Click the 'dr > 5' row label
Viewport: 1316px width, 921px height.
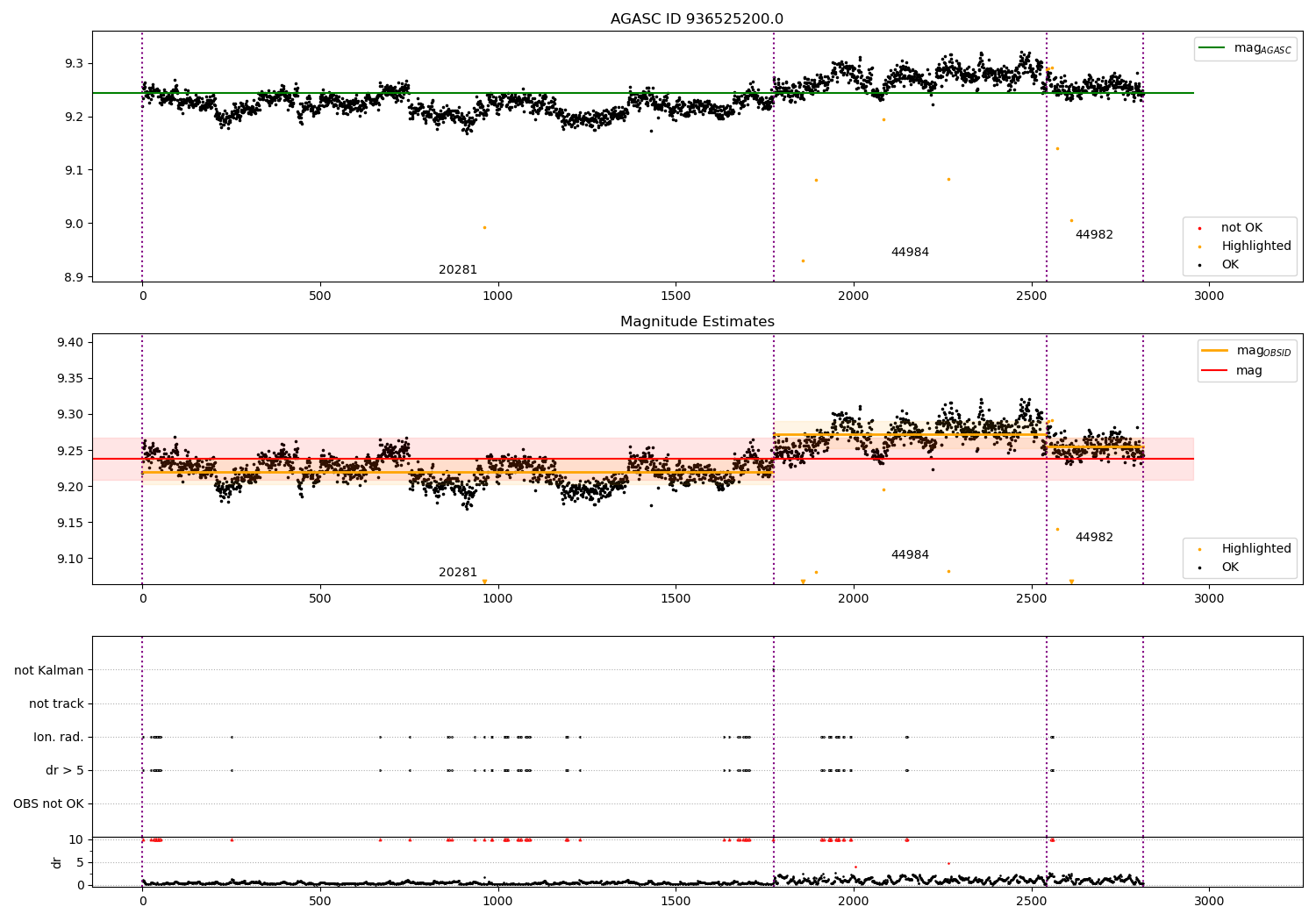point(65,771)
